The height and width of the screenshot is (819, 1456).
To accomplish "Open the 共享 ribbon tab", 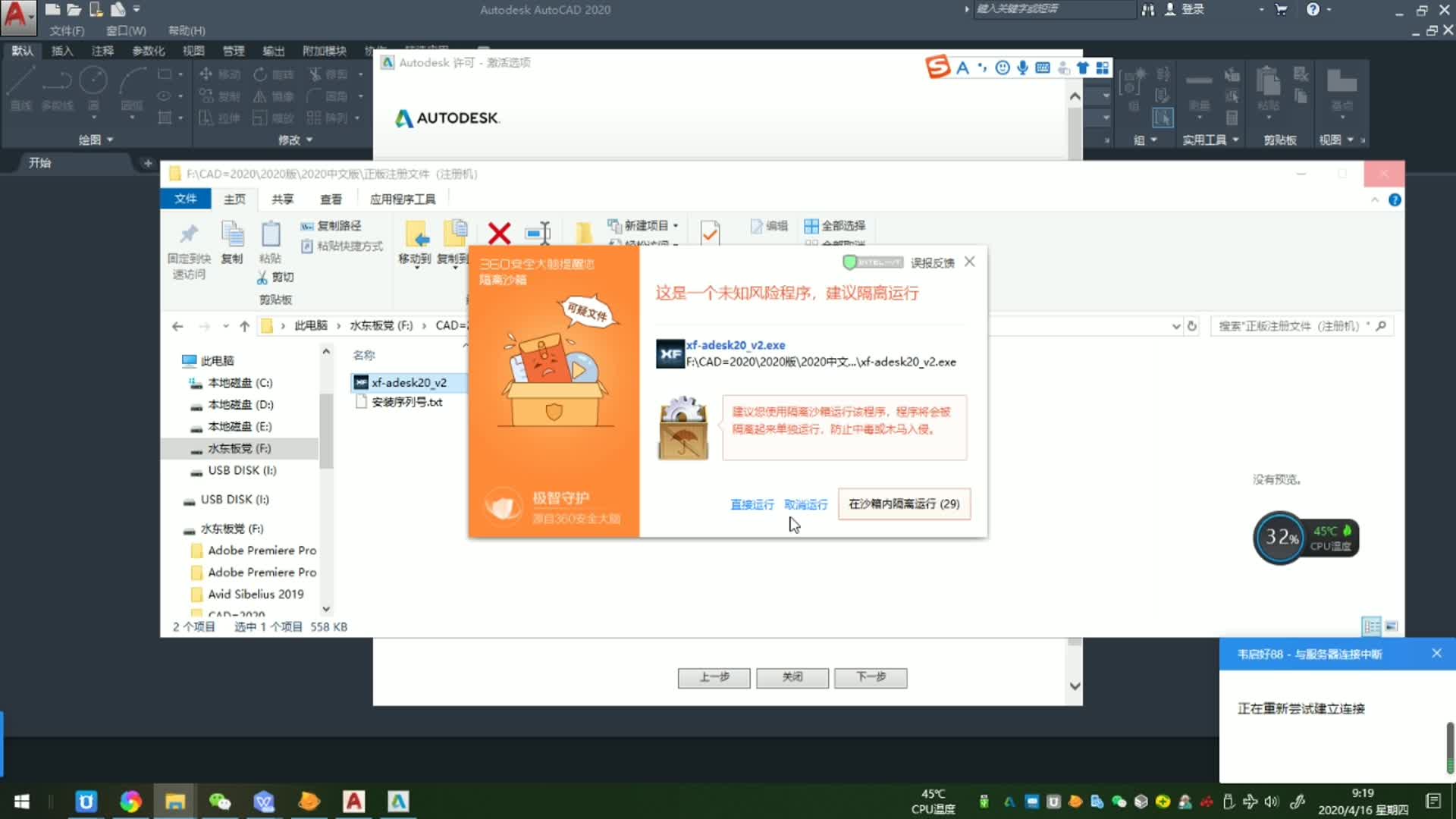I will [x=282, y=199].
